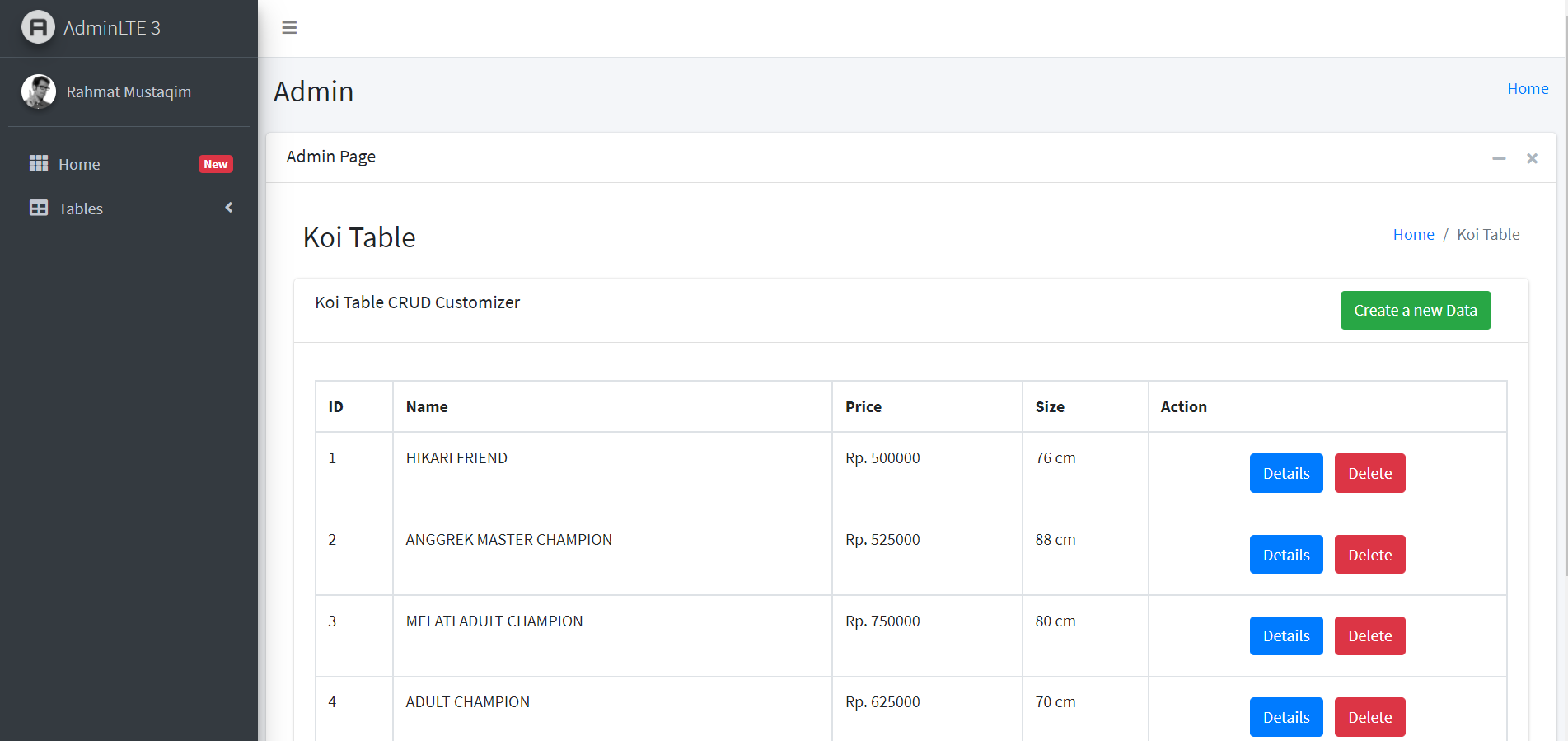The width and height of the screenshot is (1568, 741).
Task: Click the user name Rahmat Mustaqim
Action: coord(129,91)
